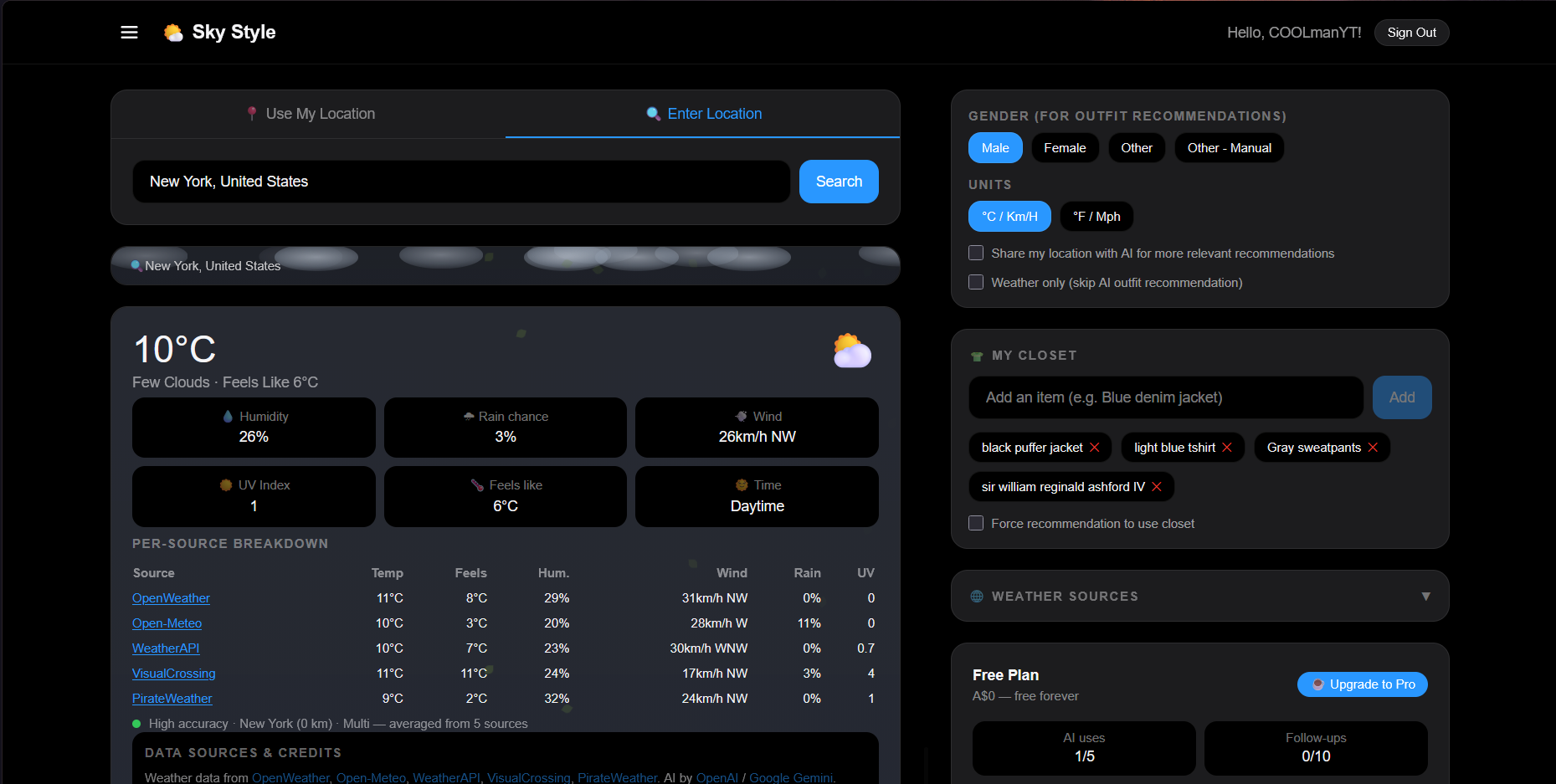The width and height of the screenshot is (1556, 784).
Task: Remove sir william reginald ashford IV item
Action: [x=1157, y=487]
